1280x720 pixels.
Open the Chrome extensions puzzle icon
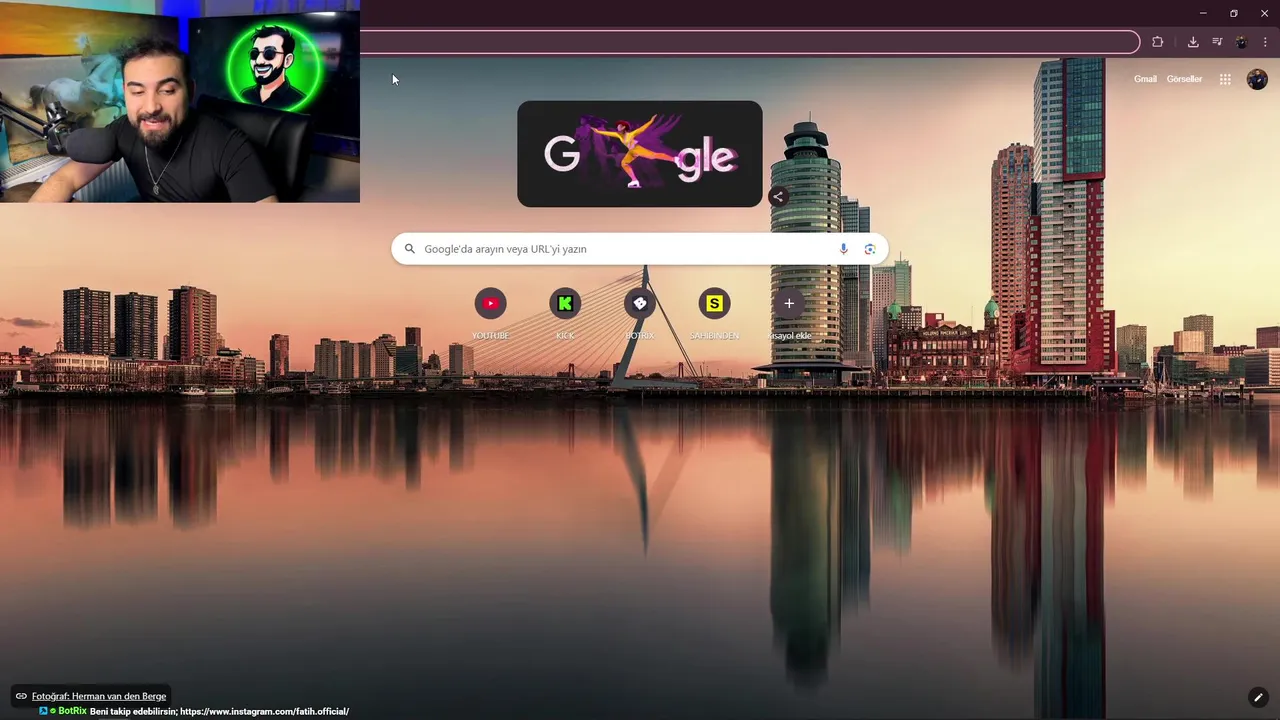(x=1157, y=42)
